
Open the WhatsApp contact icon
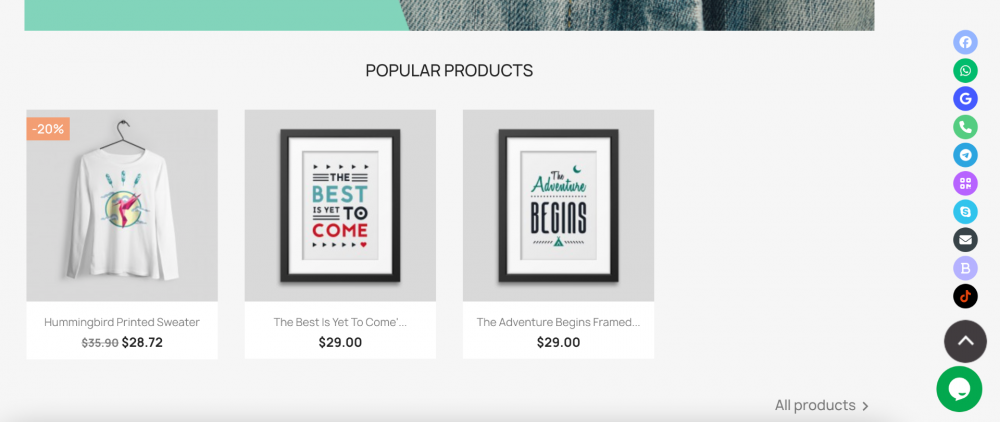point(965,70)
